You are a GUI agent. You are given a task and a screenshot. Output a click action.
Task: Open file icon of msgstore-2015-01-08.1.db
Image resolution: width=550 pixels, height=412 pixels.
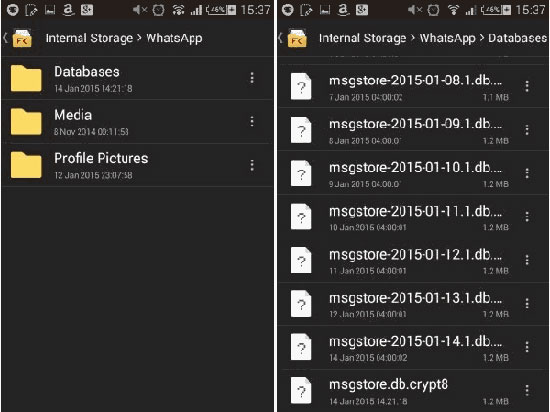click(x=301, y=87)
